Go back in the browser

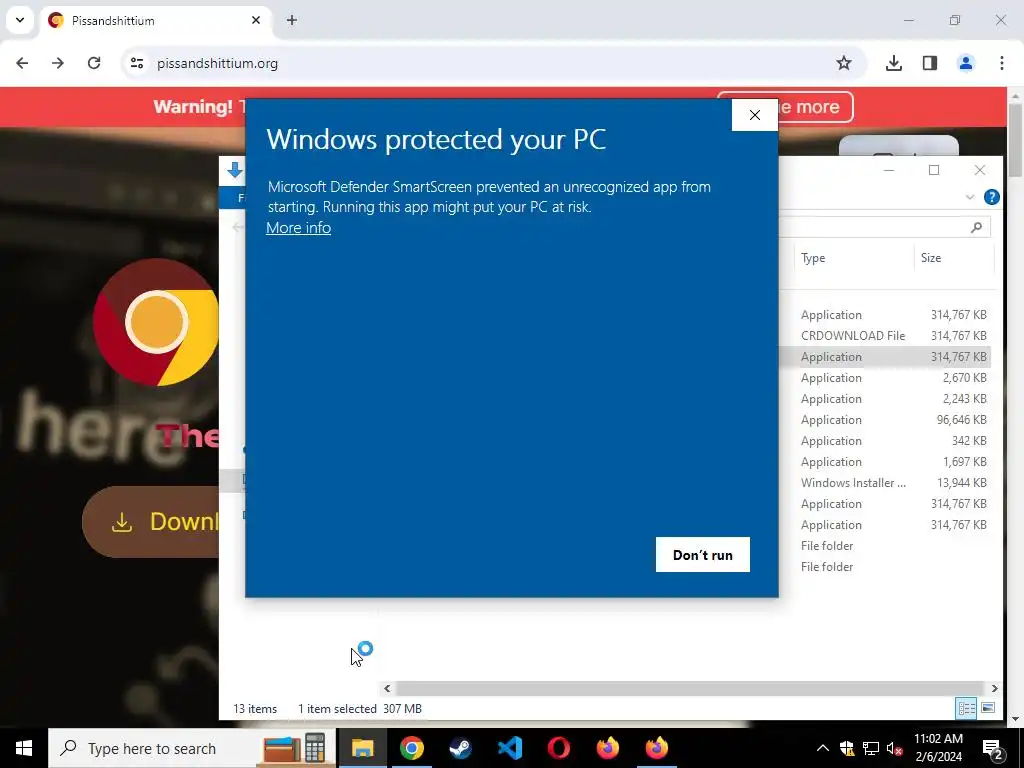22,63
